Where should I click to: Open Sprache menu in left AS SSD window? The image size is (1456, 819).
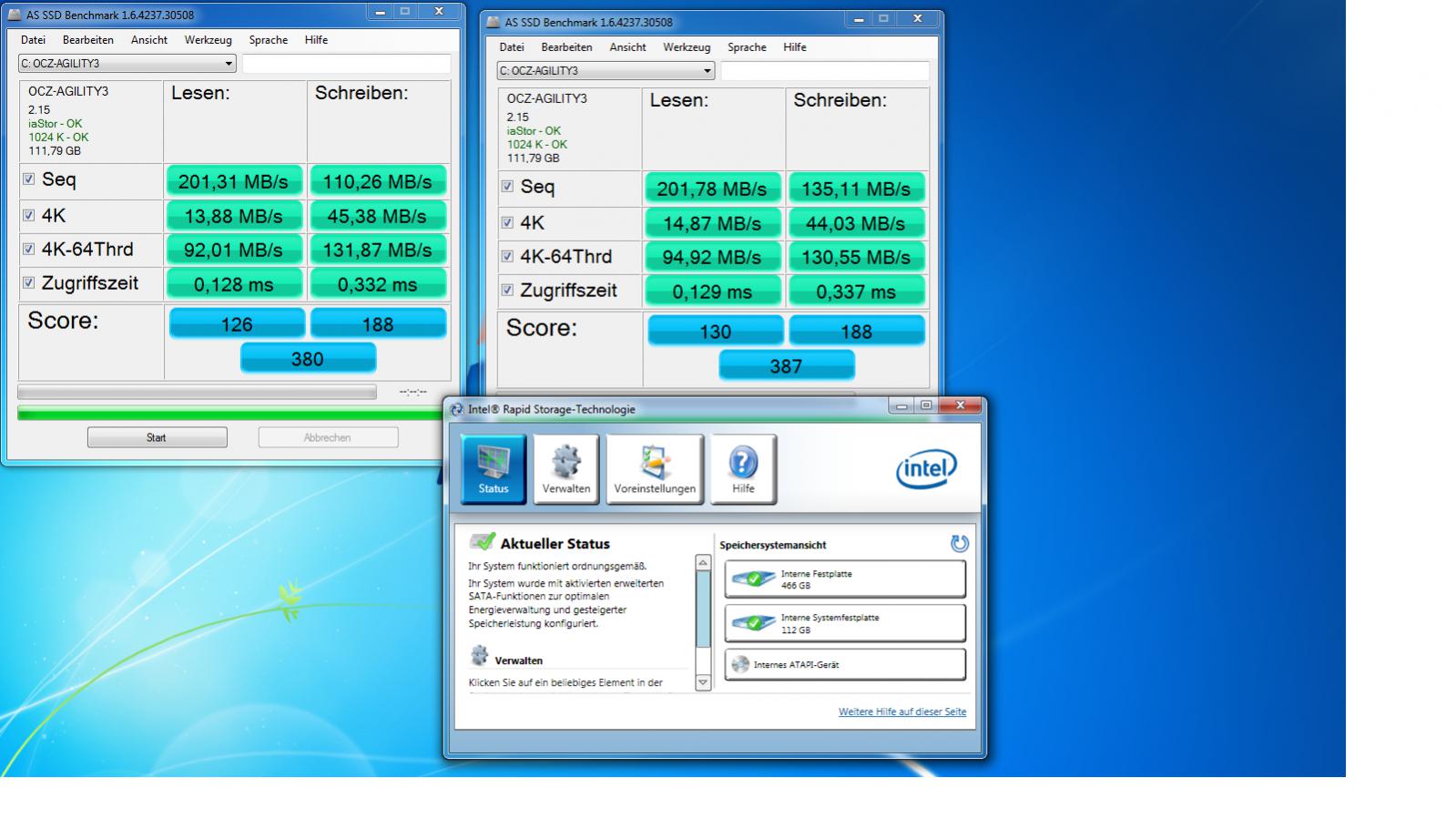269,40
